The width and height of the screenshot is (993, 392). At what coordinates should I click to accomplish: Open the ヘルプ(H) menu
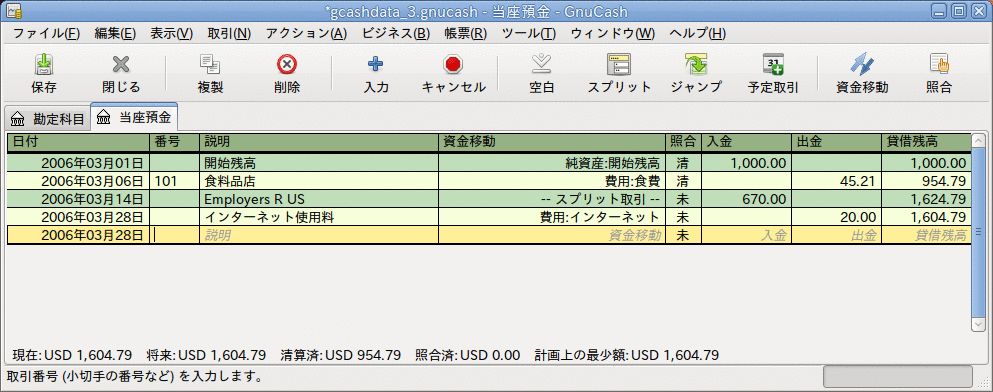click(x=697, y=34)
